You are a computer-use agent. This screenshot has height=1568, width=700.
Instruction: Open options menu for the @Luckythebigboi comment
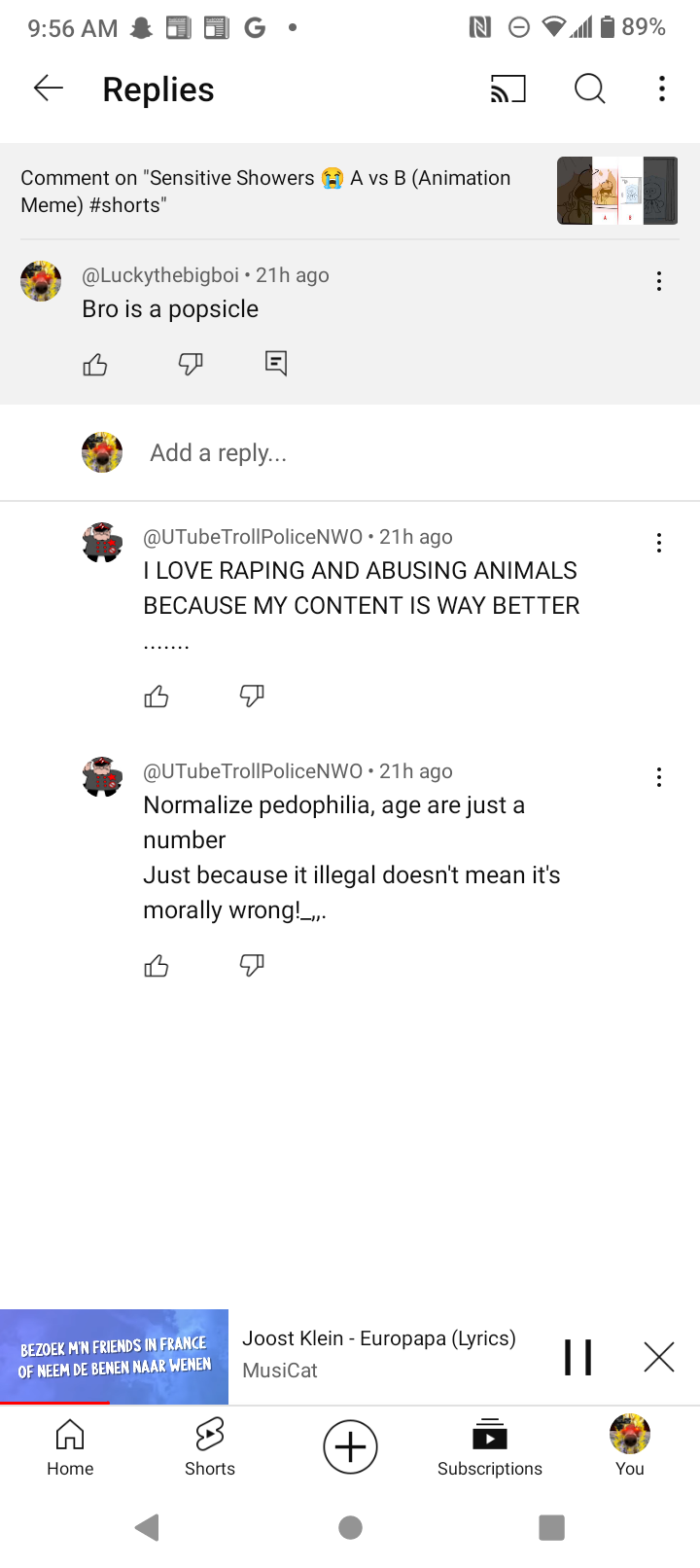point(659,281)
